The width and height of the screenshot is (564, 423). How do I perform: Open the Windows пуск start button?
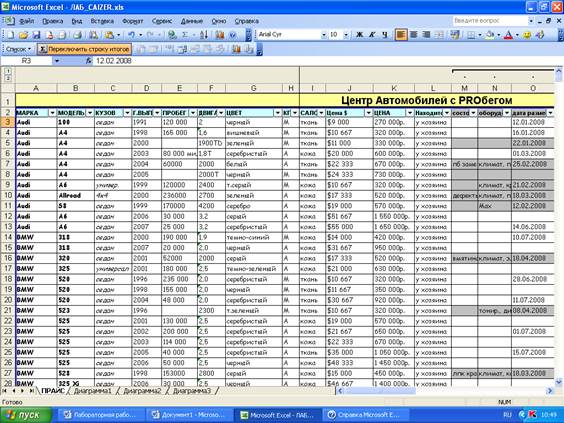pyautogui.click(x=25, y=415)
